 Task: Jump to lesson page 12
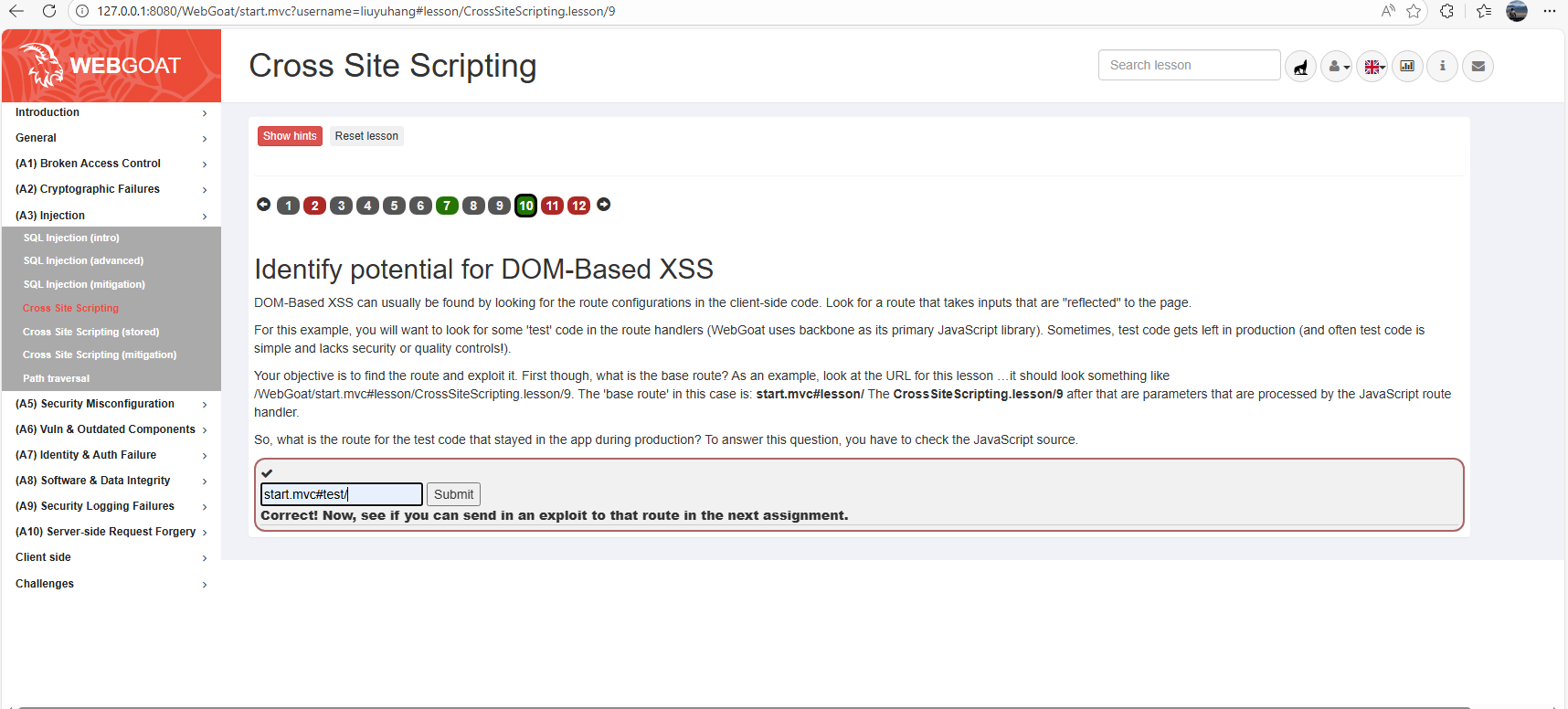tap(579, 206)
